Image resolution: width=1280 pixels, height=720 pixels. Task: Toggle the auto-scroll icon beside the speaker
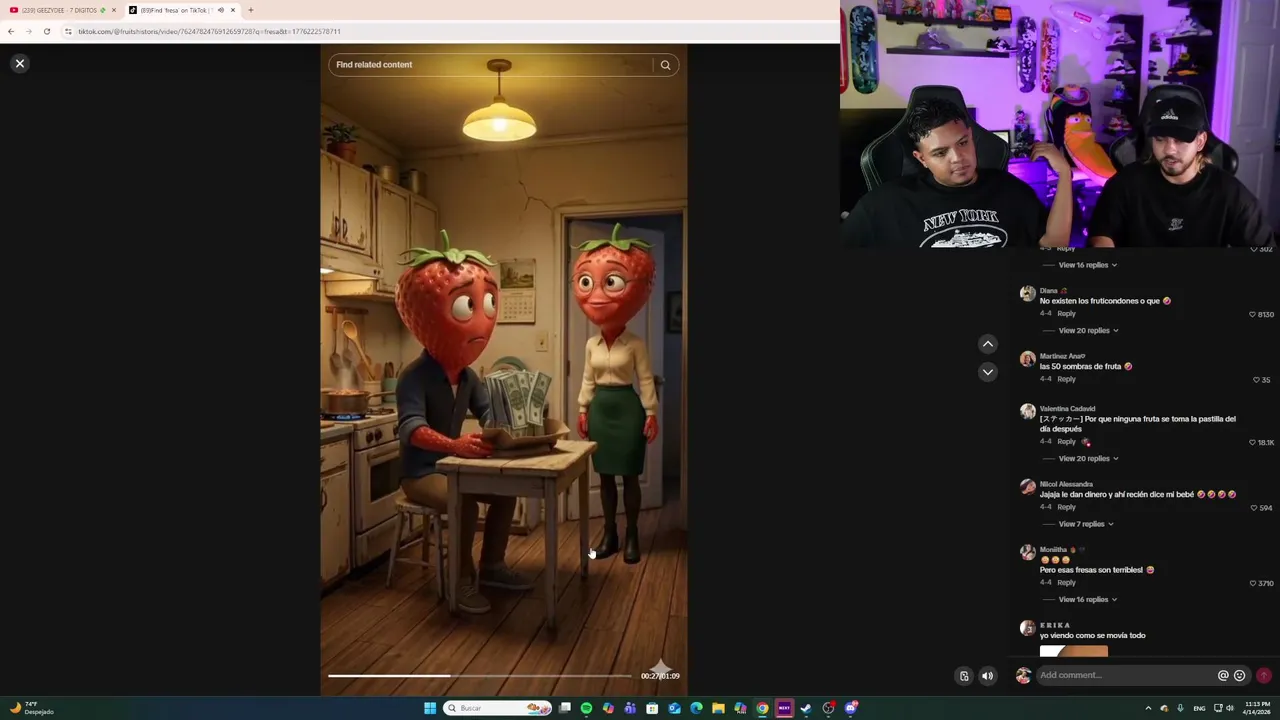click(x=964, y=676)
